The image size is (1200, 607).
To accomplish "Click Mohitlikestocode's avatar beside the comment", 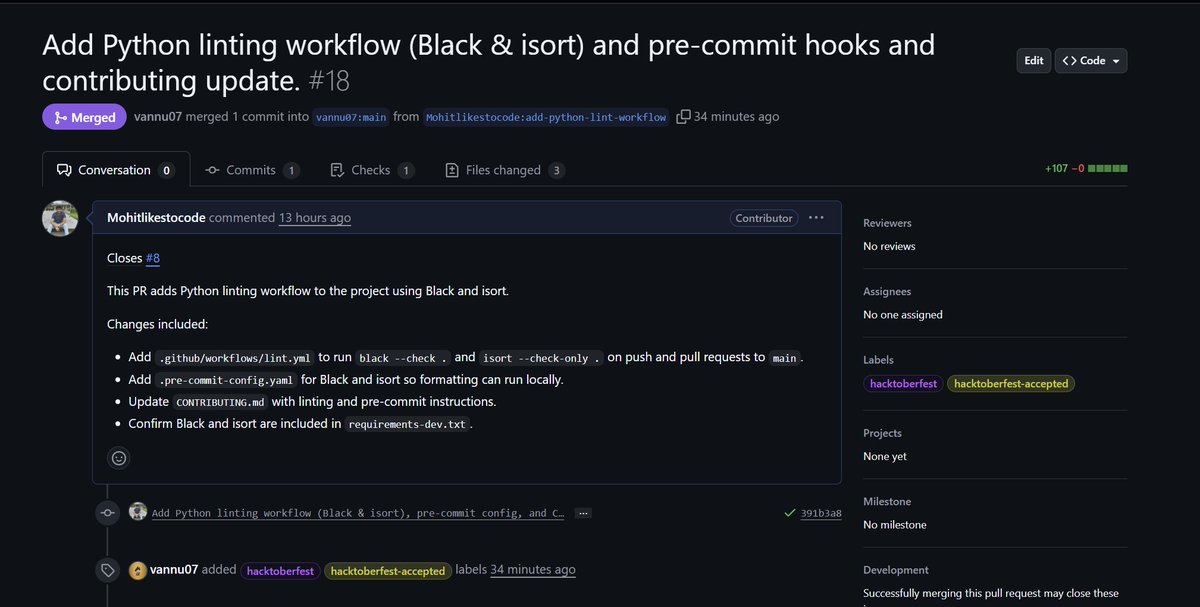I will (x=60, y=218).
